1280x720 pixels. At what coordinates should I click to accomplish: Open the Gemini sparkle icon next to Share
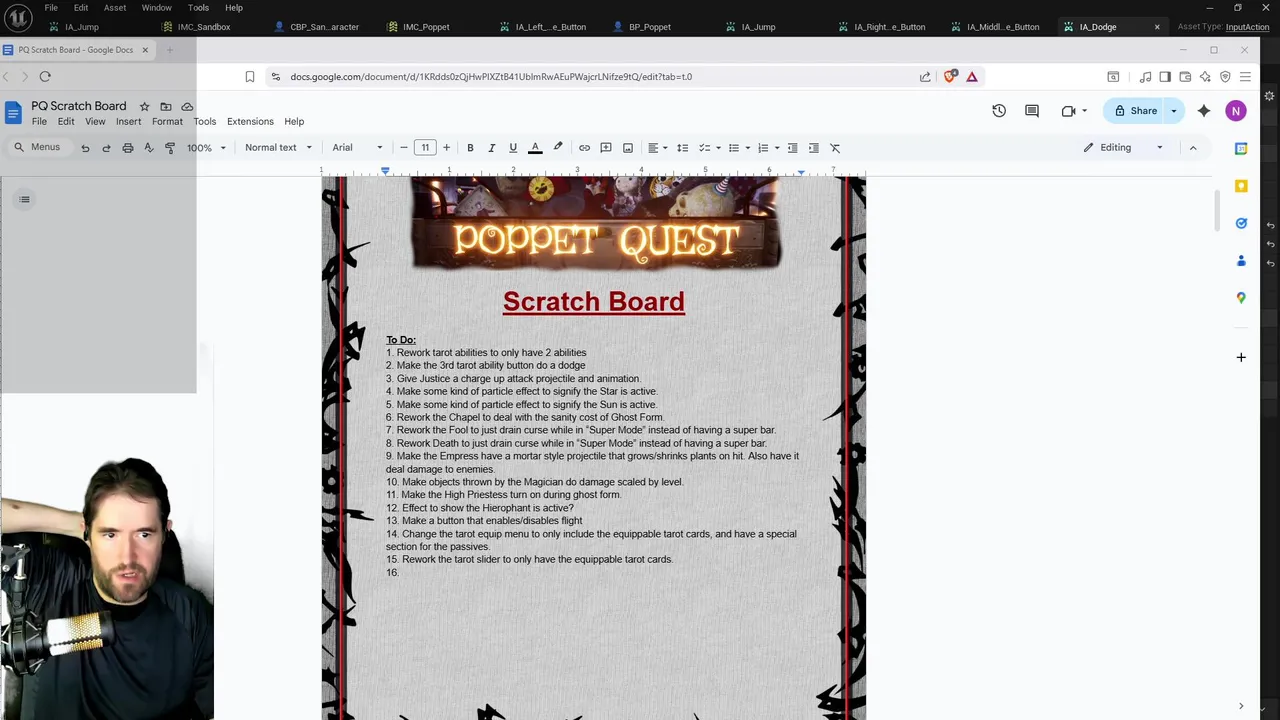pos(1204,111)
